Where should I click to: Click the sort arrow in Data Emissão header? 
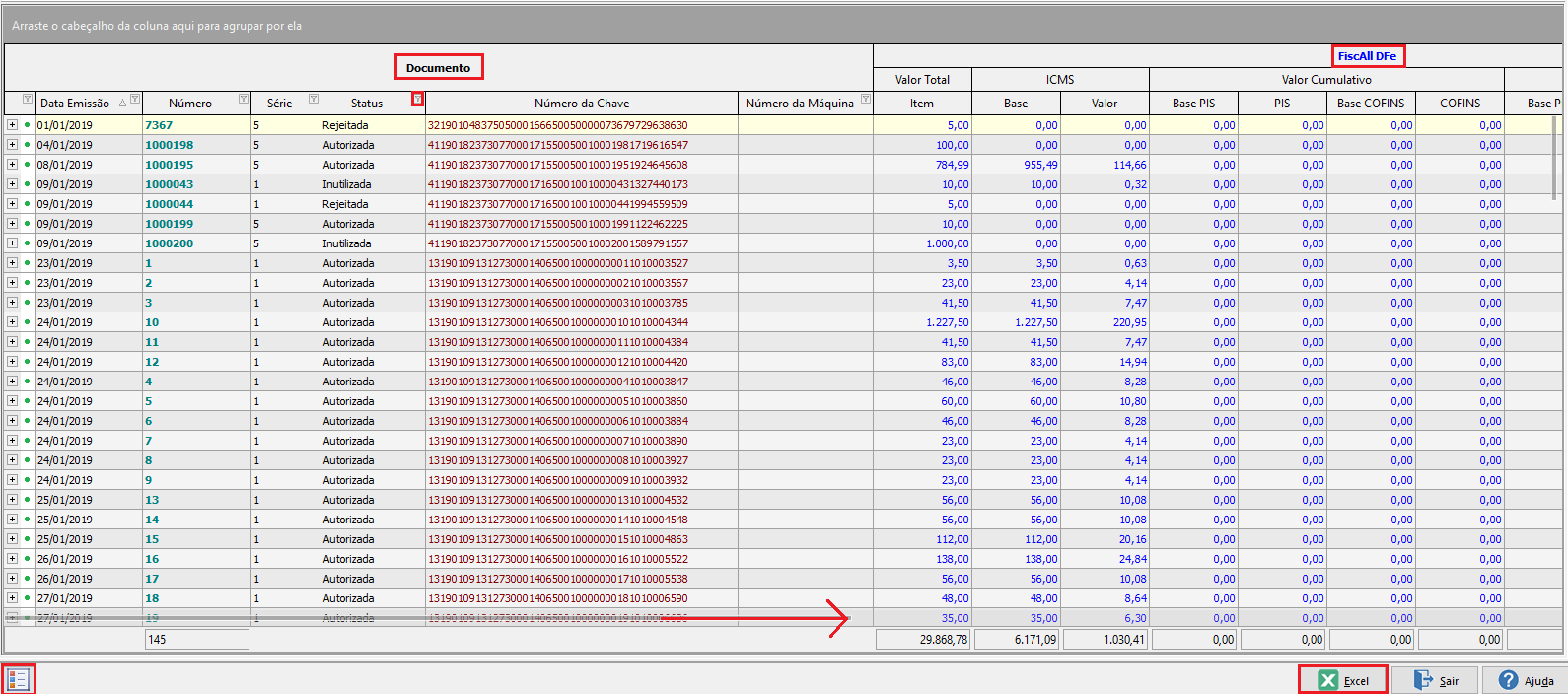[x=122, y=104]
